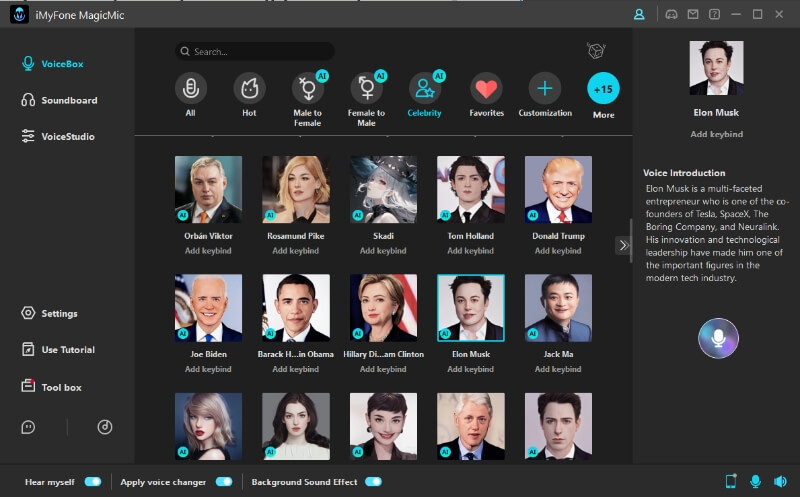Click the random voice dice icon

595,51
